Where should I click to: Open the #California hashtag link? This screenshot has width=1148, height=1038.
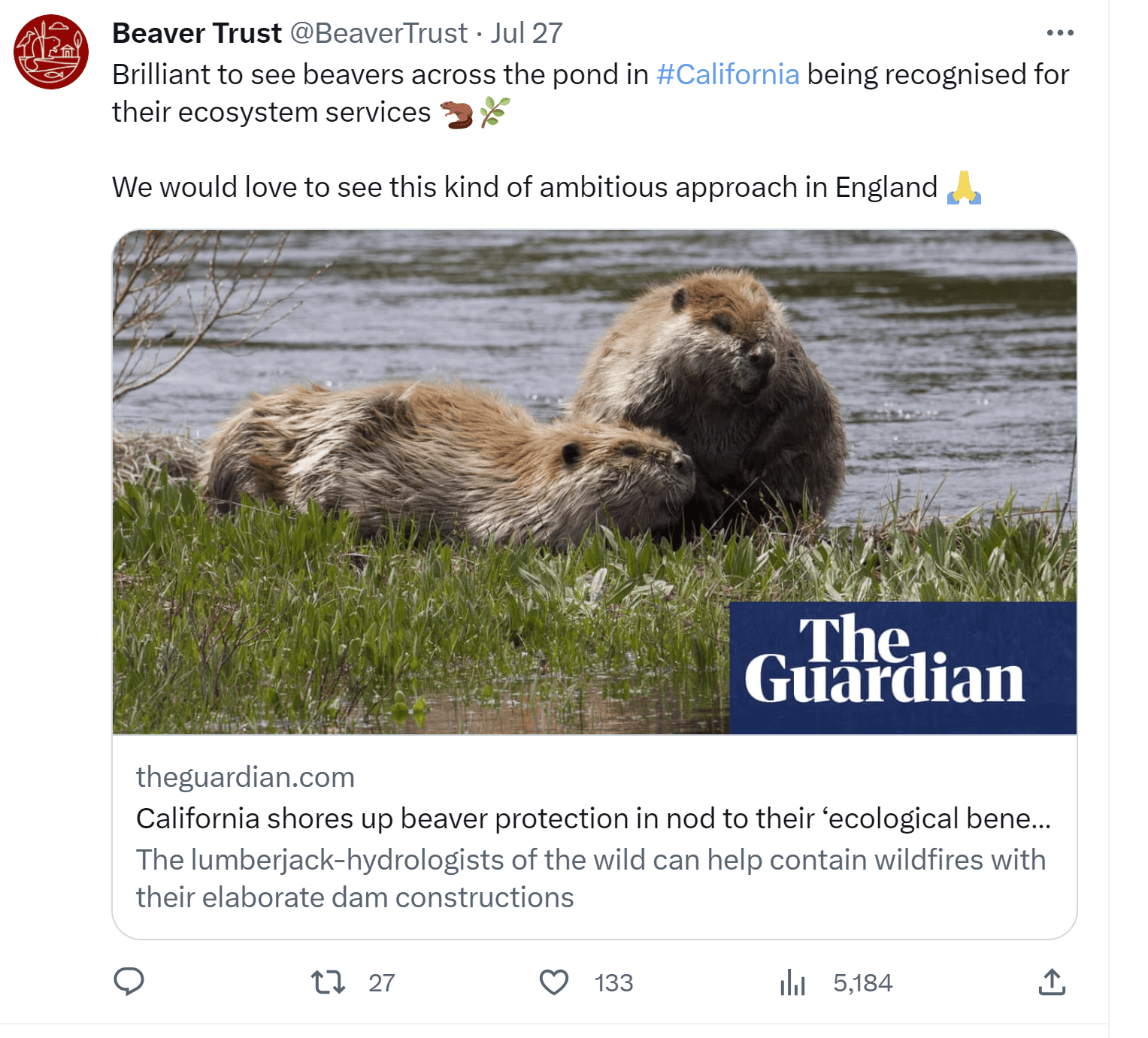coord(727,74)
